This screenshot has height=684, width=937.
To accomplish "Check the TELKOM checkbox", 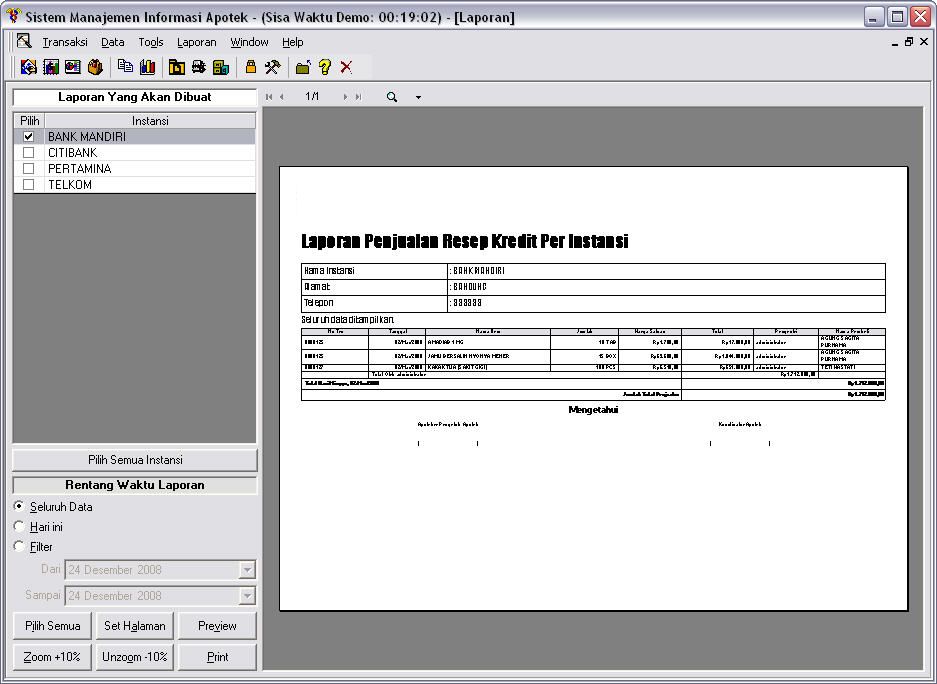I will click(28, 185).
